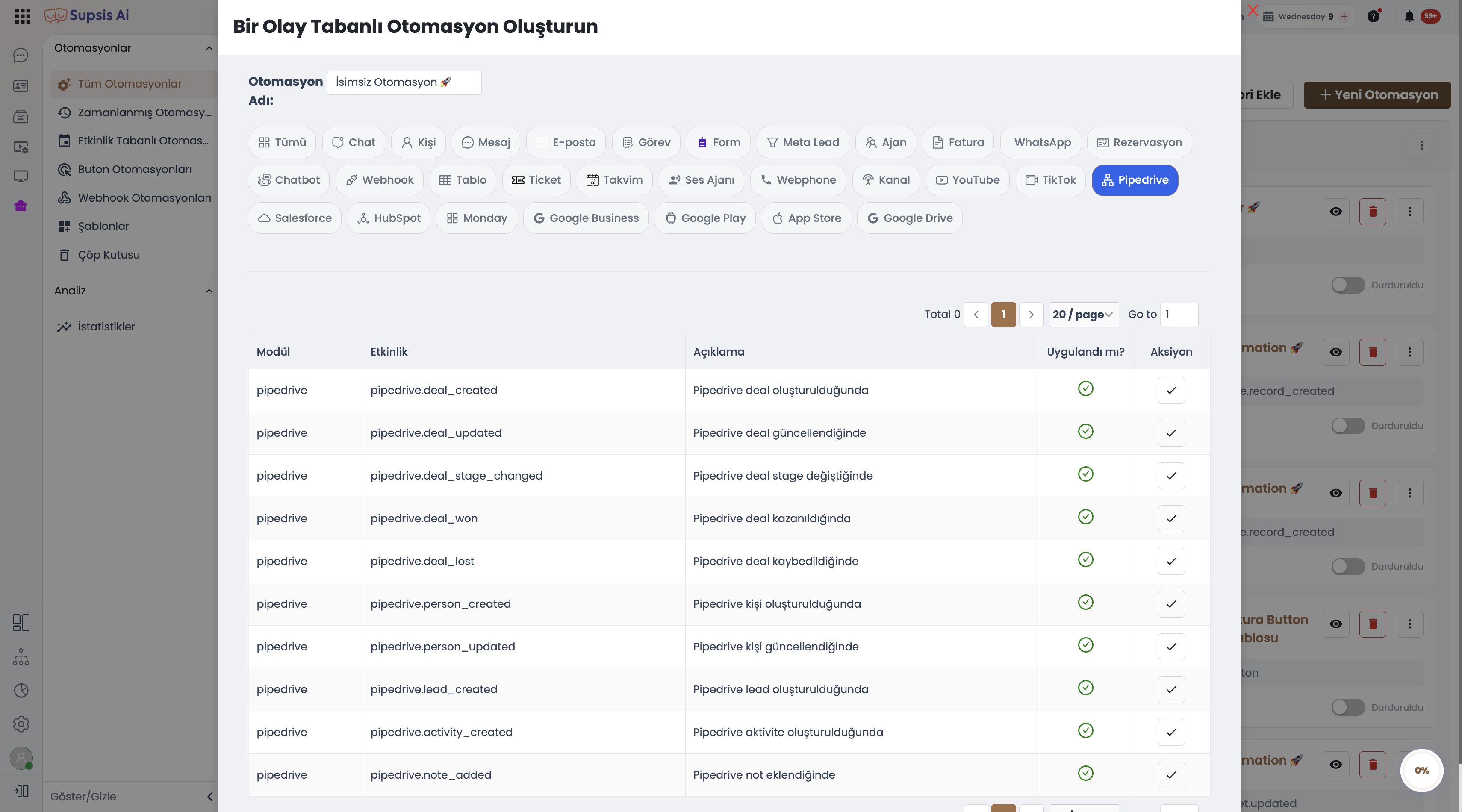1462x812 pixels.
Task: Select the Tümü filter tab
Action: click(282, 142)
